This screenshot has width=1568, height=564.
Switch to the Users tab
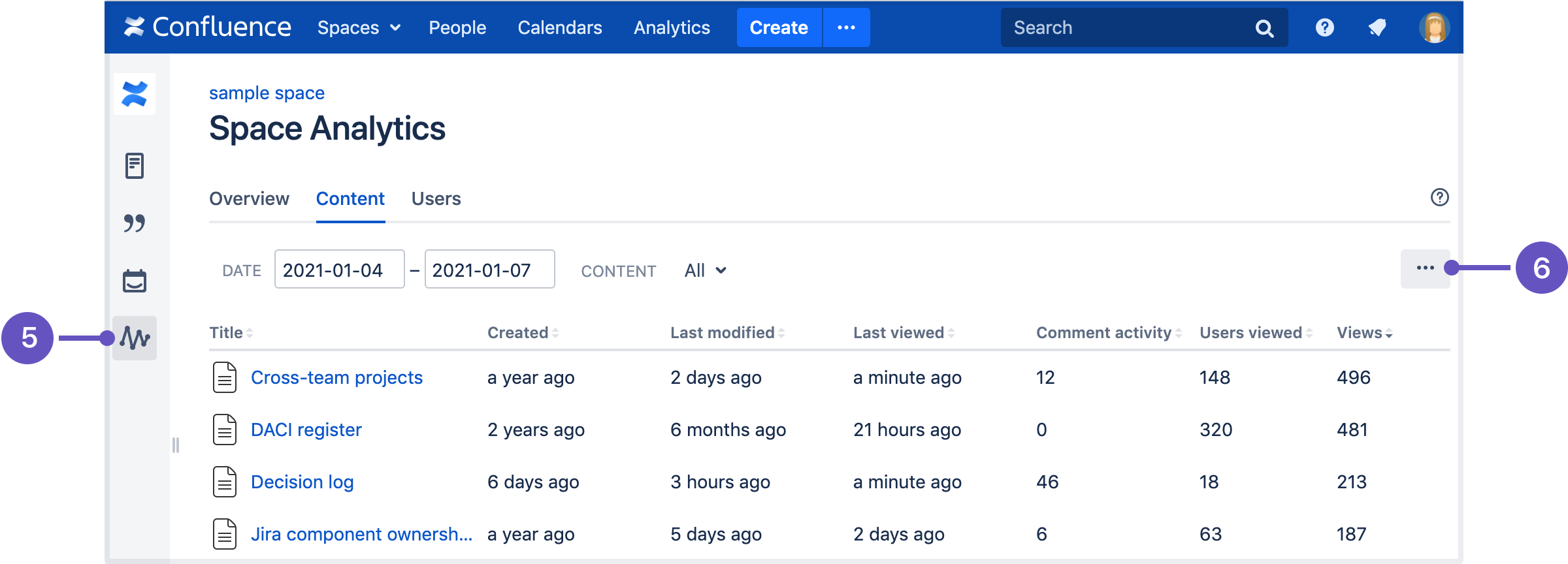[436, 198]
